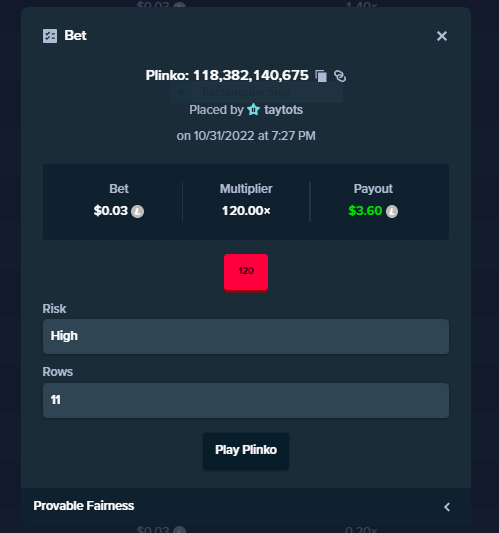Click the bet link chain icon

(340, 76)
